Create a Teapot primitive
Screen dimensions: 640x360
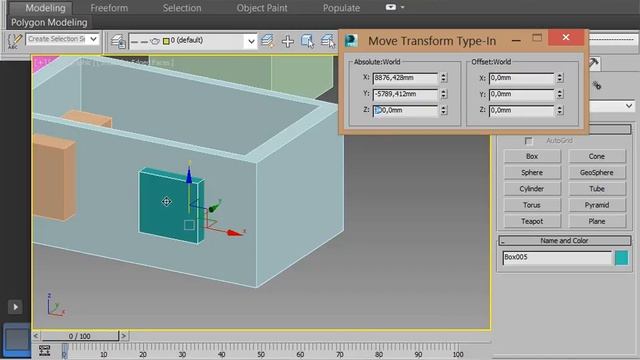(x=532, y=222)
